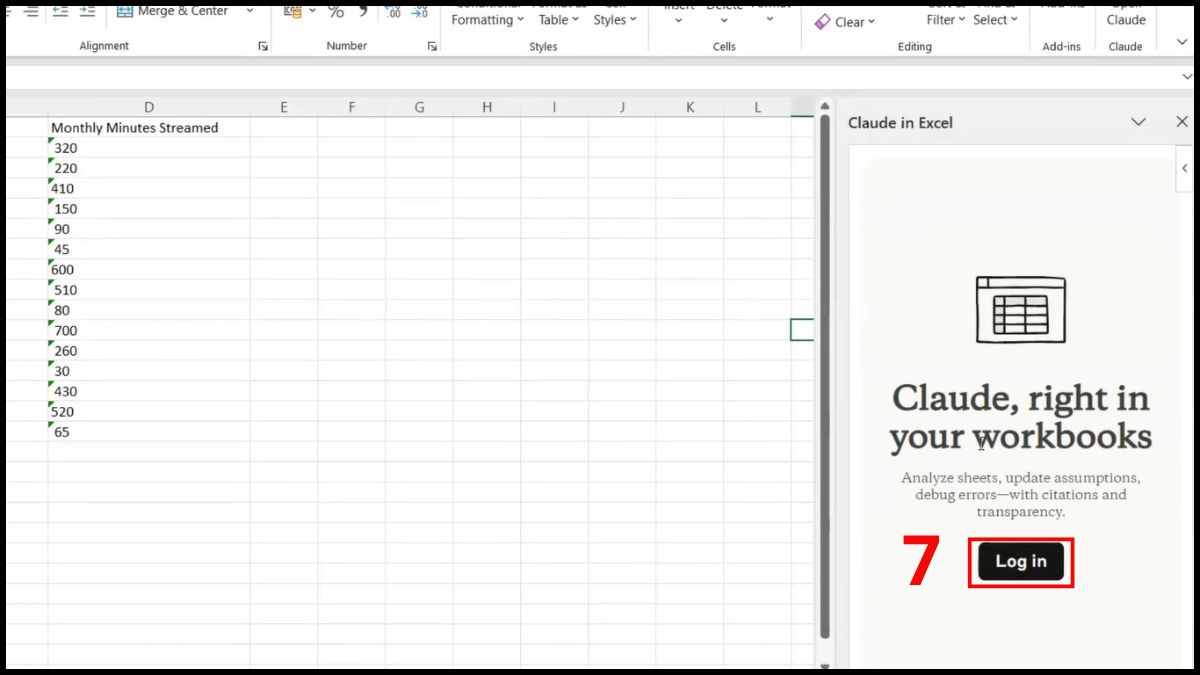Image resolution: width=1200 pixels, height=675 pixels.
Task: Log in to Claude
Action: pyautogui.click(x=1021, y=561)
